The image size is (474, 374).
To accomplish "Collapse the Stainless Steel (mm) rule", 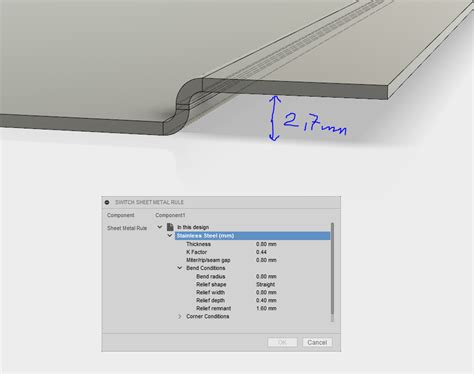I will click(x=170, y=236).
